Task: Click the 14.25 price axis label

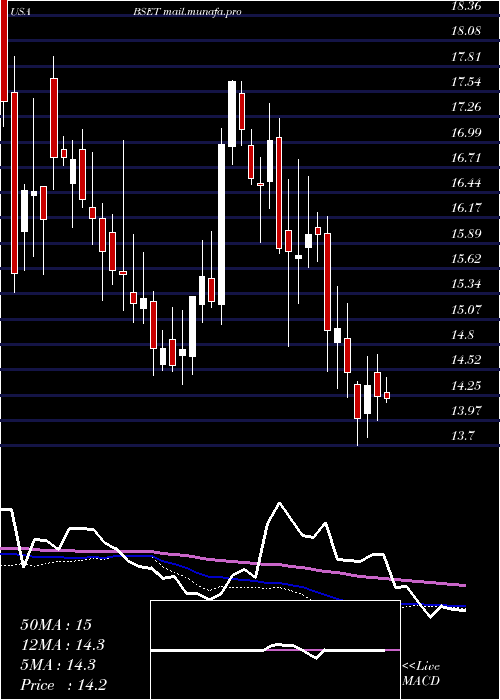Action: click(x=467, y=386)
